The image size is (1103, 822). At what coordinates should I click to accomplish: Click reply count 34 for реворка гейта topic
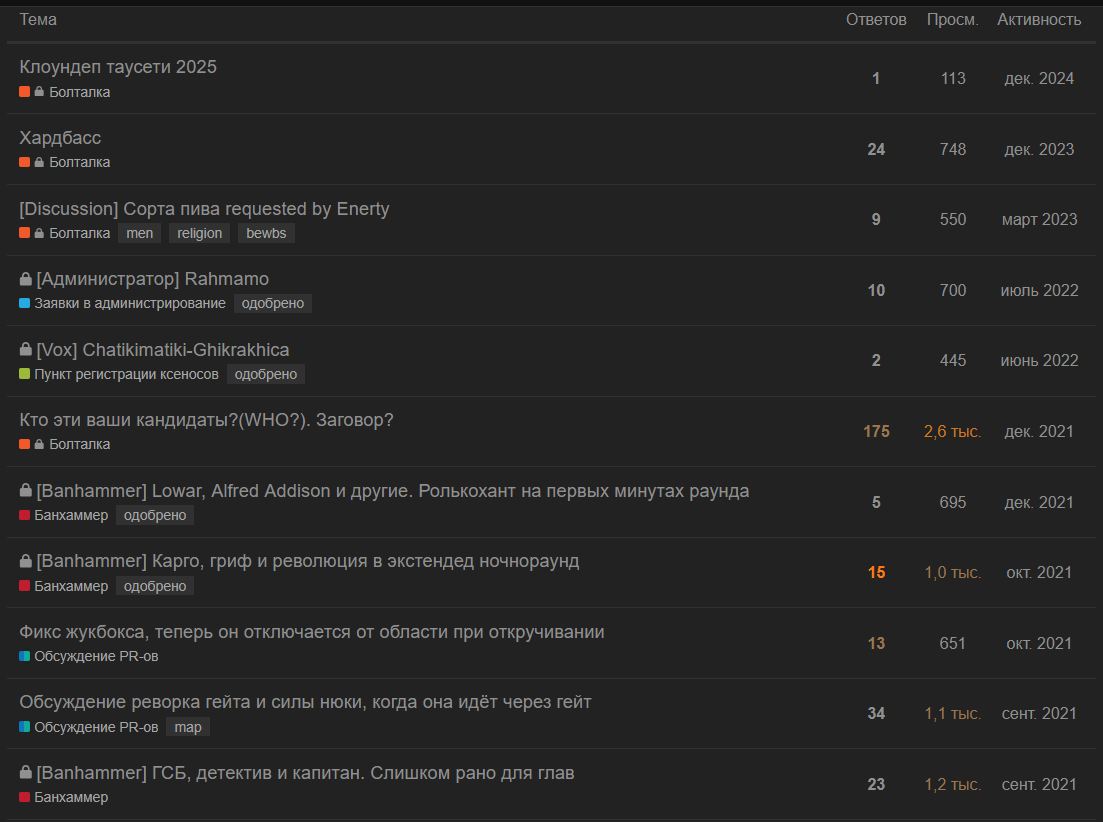pos(876,714)
